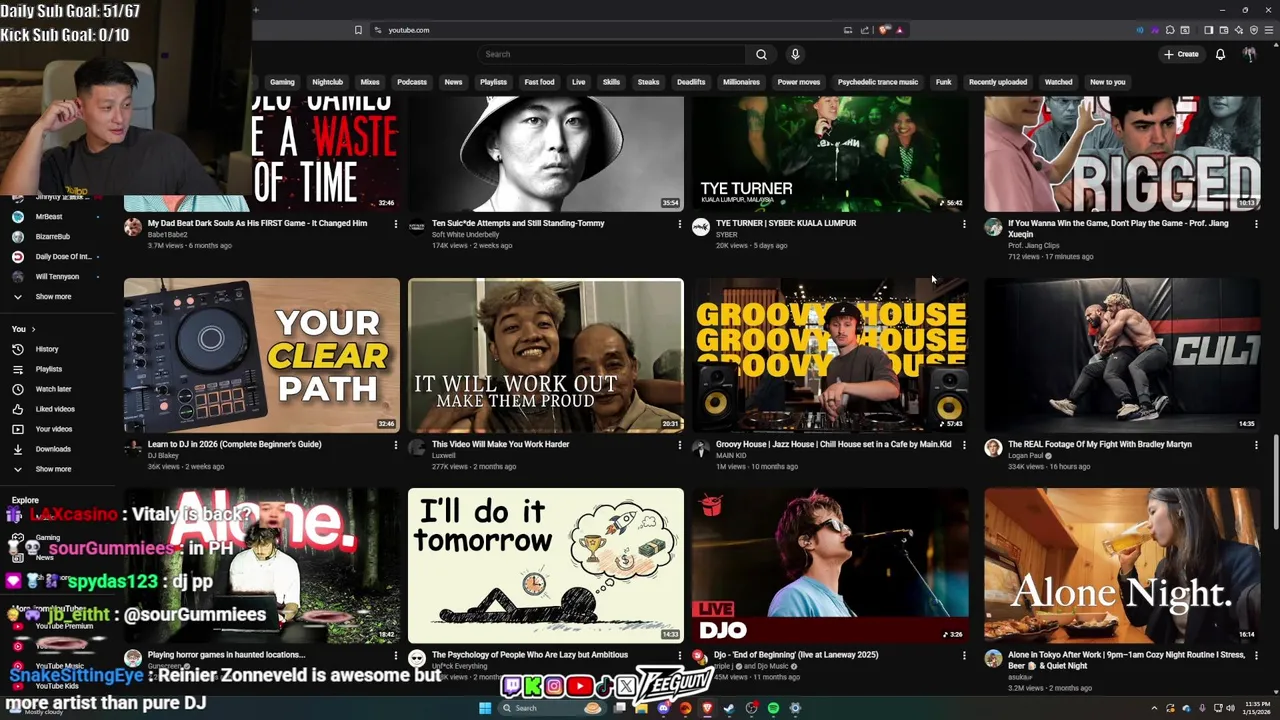
Task: Open Djo End of Beginning video title
Action: [x=796, y=655]
